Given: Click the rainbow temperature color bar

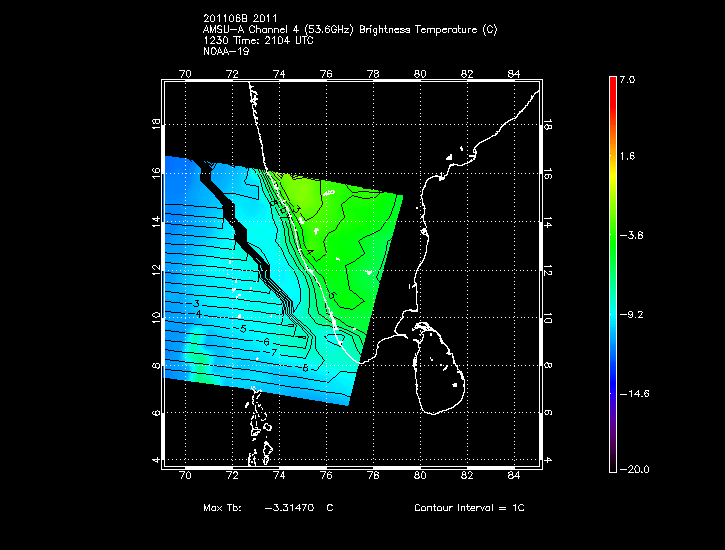Looking at the screenshot, I should (x=613, y=275).
